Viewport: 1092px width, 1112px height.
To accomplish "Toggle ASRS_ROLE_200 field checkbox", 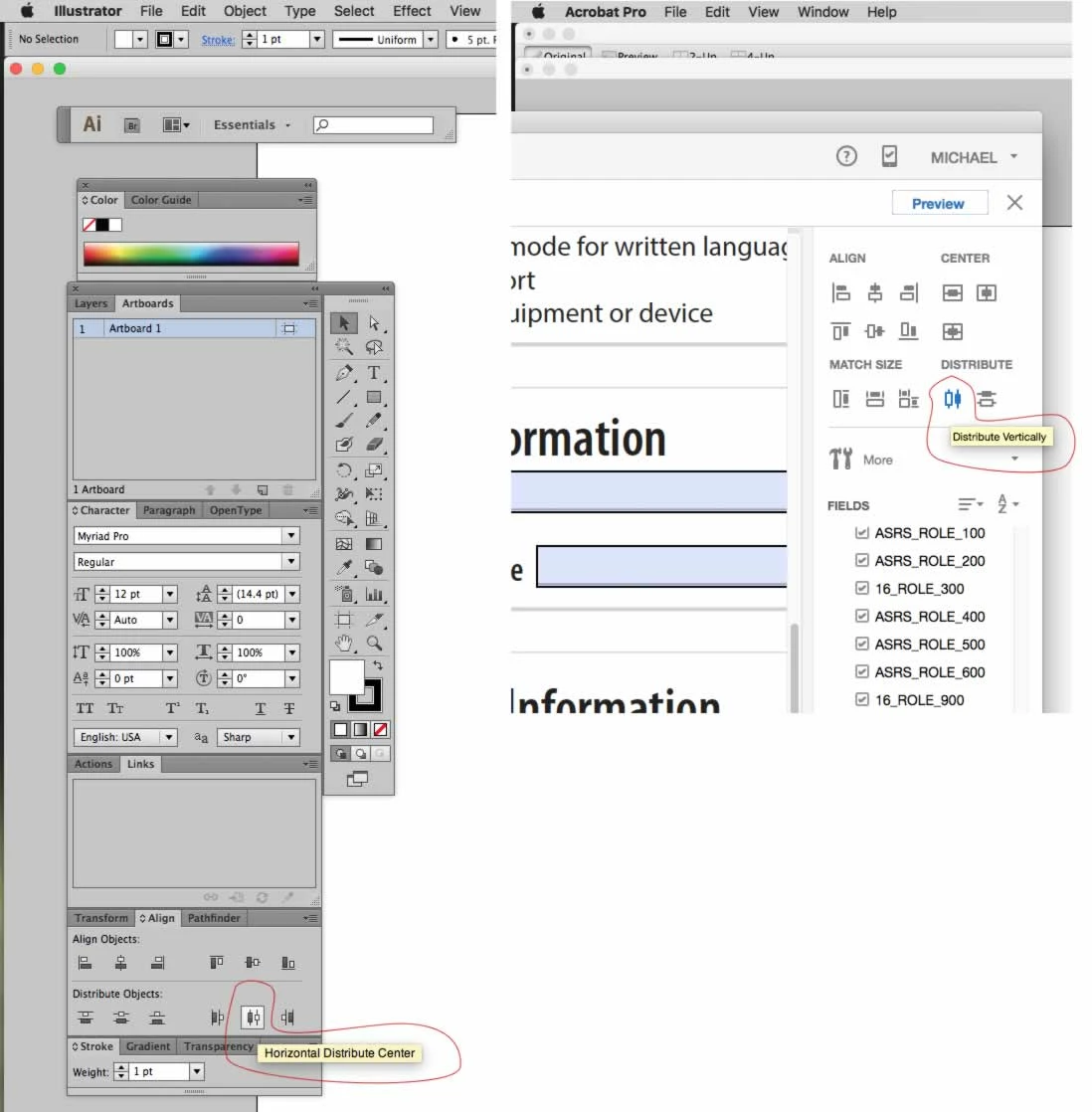I will click(862, 560).
